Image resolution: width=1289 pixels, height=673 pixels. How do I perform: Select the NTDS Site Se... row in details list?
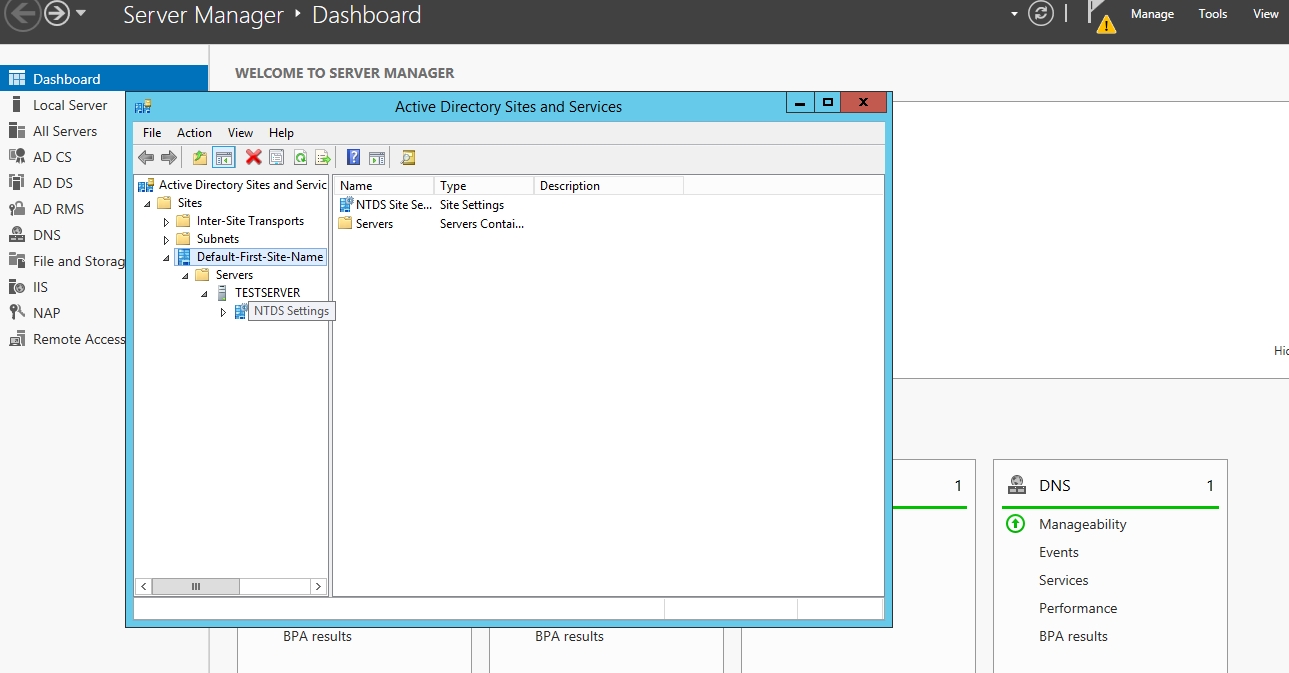tap(385, 204)
